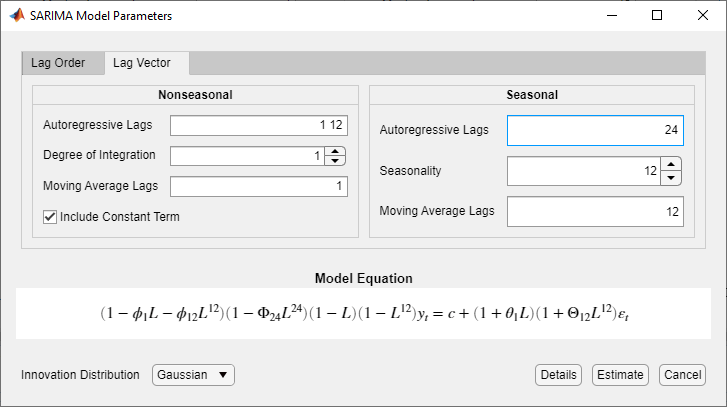Cancel the SARIMA parameters dialog
Viewport: 727px width, 407px height.
682,375
